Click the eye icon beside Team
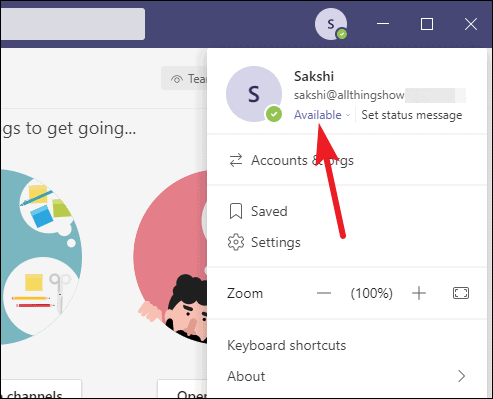 [177, 79]
